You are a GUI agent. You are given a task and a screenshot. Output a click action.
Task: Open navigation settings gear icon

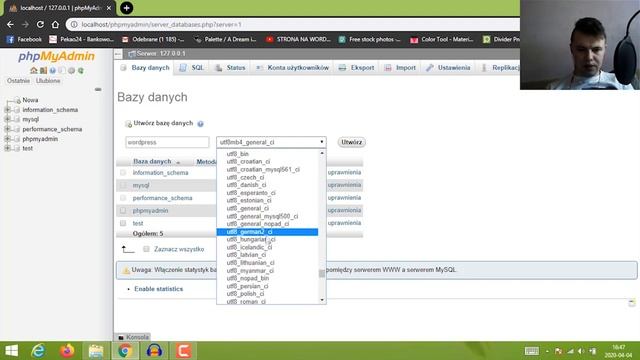71,71
